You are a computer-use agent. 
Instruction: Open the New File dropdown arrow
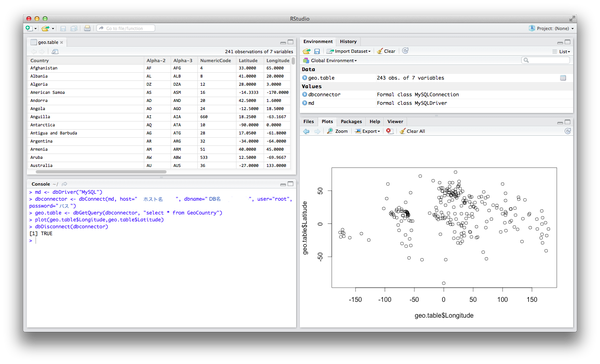(x=35, y=29)
